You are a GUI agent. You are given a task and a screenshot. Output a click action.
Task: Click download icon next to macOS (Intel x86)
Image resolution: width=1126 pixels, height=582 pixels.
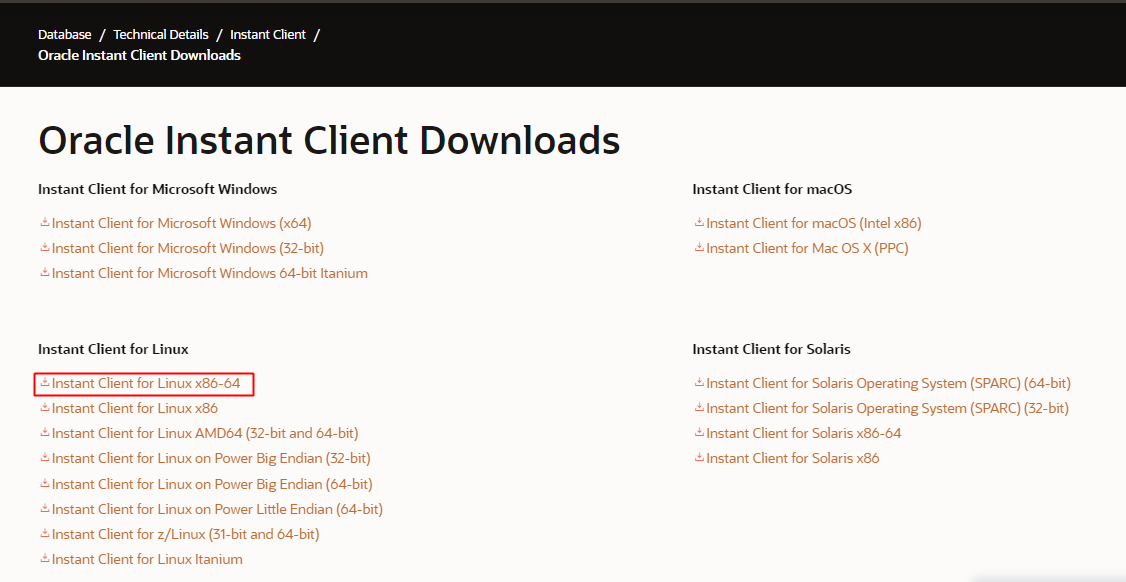coord(698,223)
